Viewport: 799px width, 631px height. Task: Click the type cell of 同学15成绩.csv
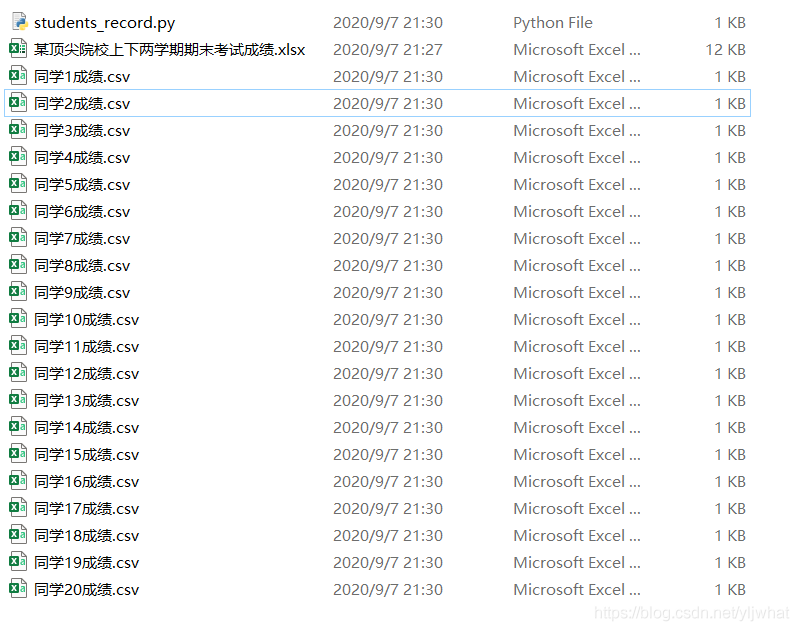pyautogui.click(x=577, y=455)
